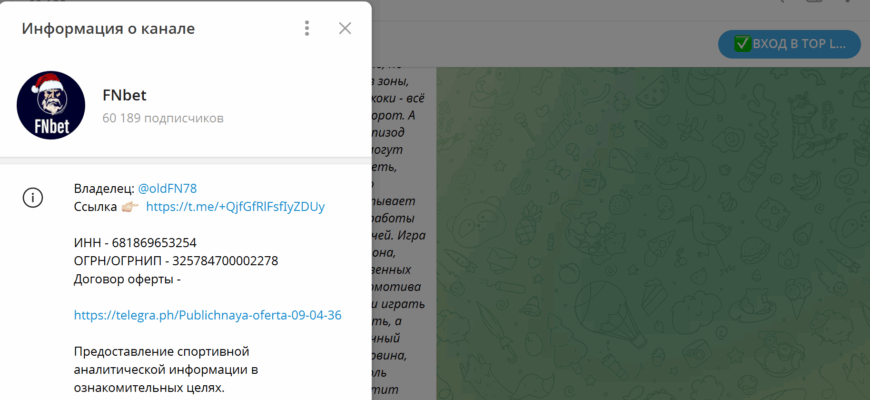Viewport: 870px width, 400px height.
Task: Click the 60 189 подписчиков subscriber count
Action: [162, 118]
